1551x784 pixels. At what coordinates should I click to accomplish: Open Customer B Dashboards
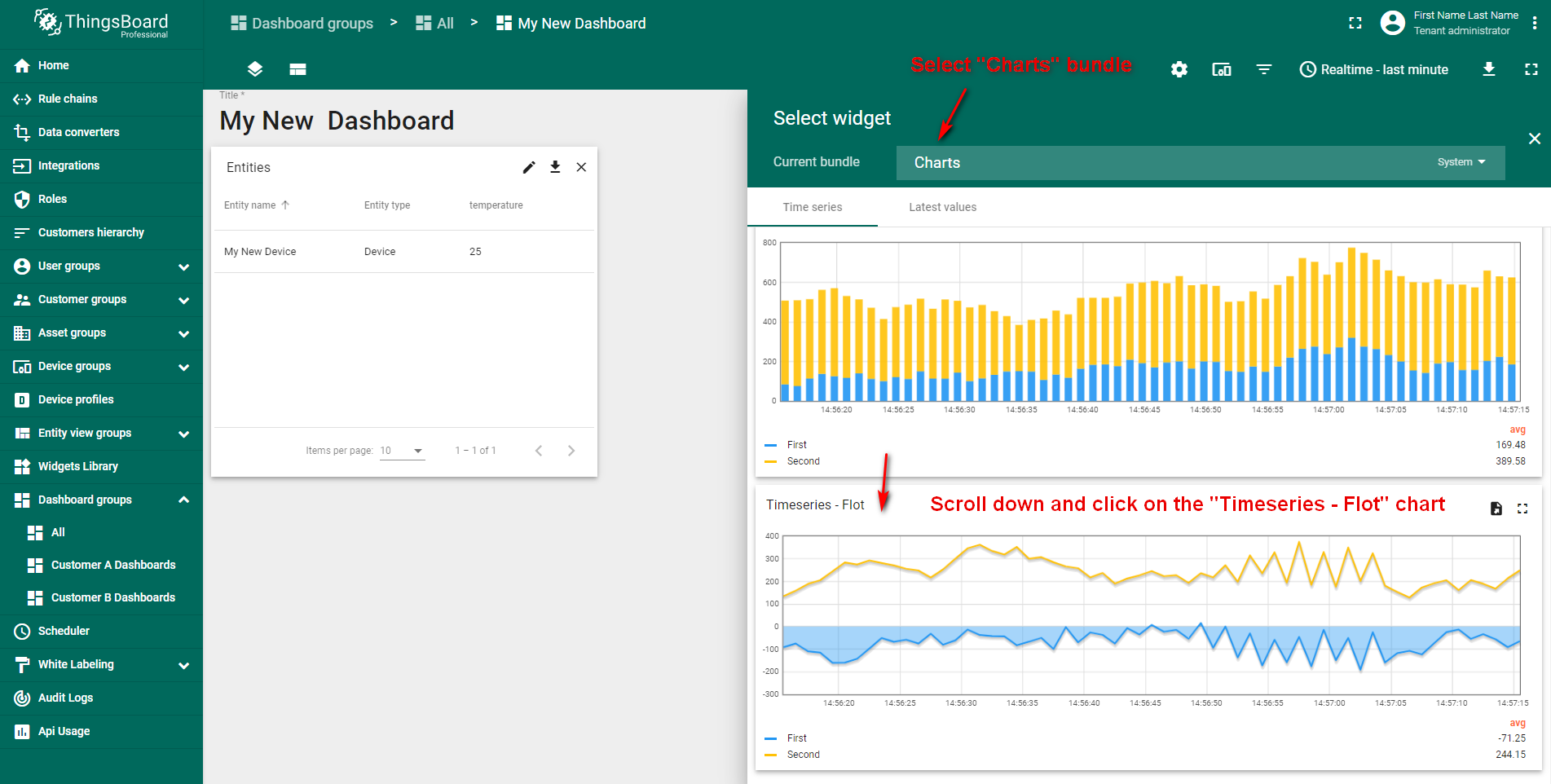coord(101,597)
